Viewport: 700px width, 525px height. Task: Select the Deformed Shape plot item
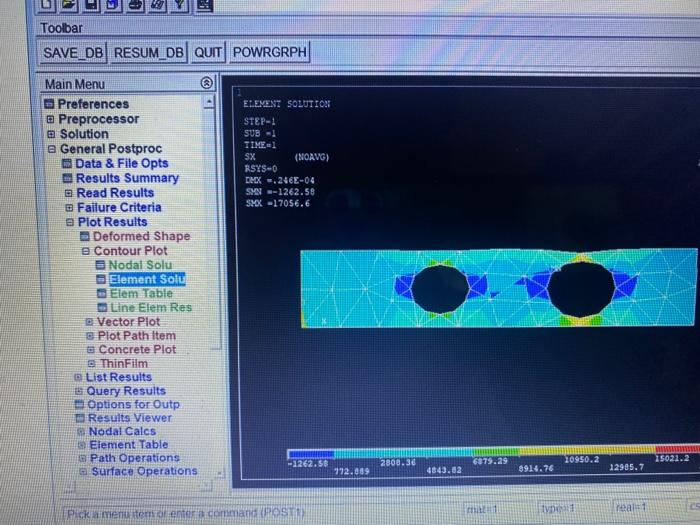click(x=142, y=236)
